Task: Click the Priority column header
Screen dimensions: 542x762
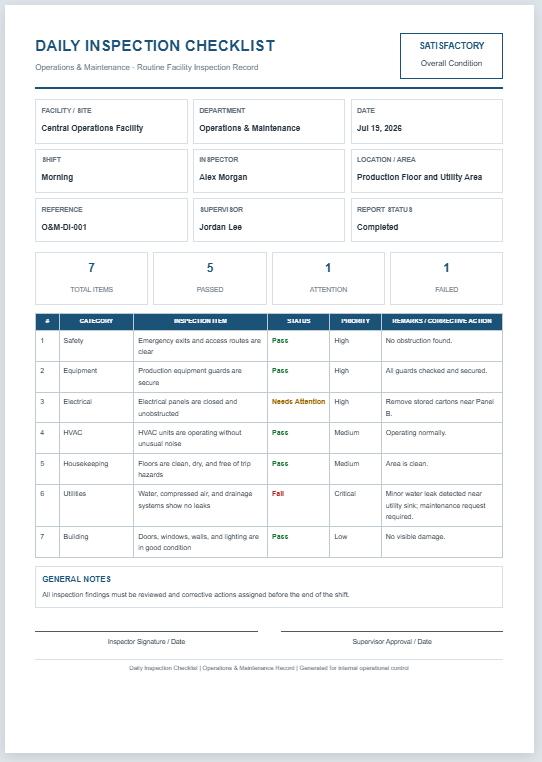Action: click(x=355, y=321)
